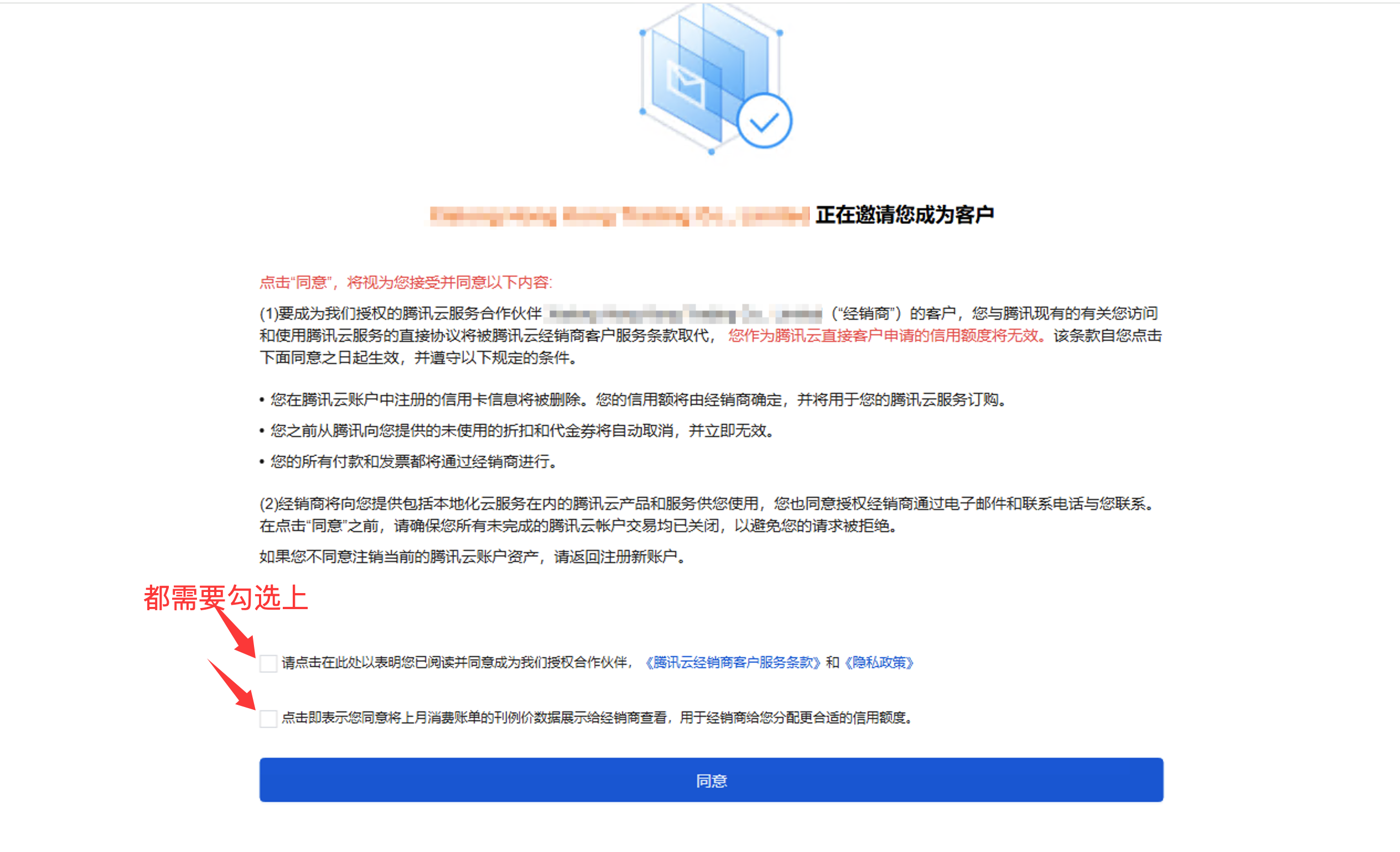Open 《腾讯云经销商客户服务条款》 link
The height and width of the screenshot is (852, 1400).
coord(733,662)
